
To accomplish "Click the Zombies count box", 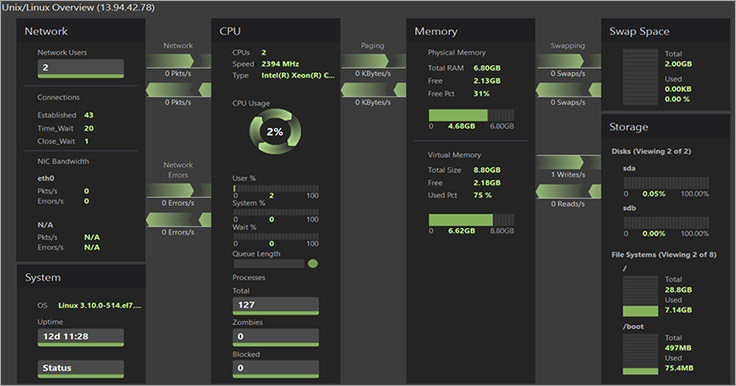I will (276, 337).
